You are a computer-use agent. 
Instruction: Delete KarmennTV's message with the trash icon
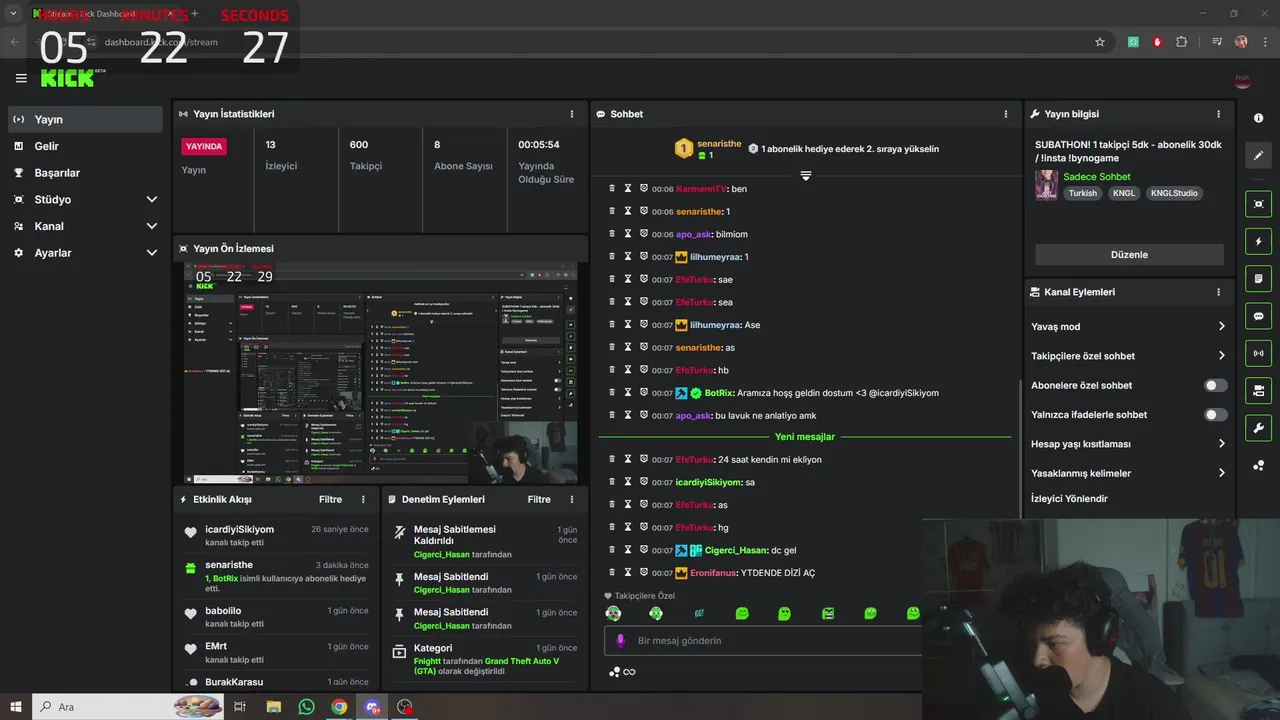click(x=612, y=188)
